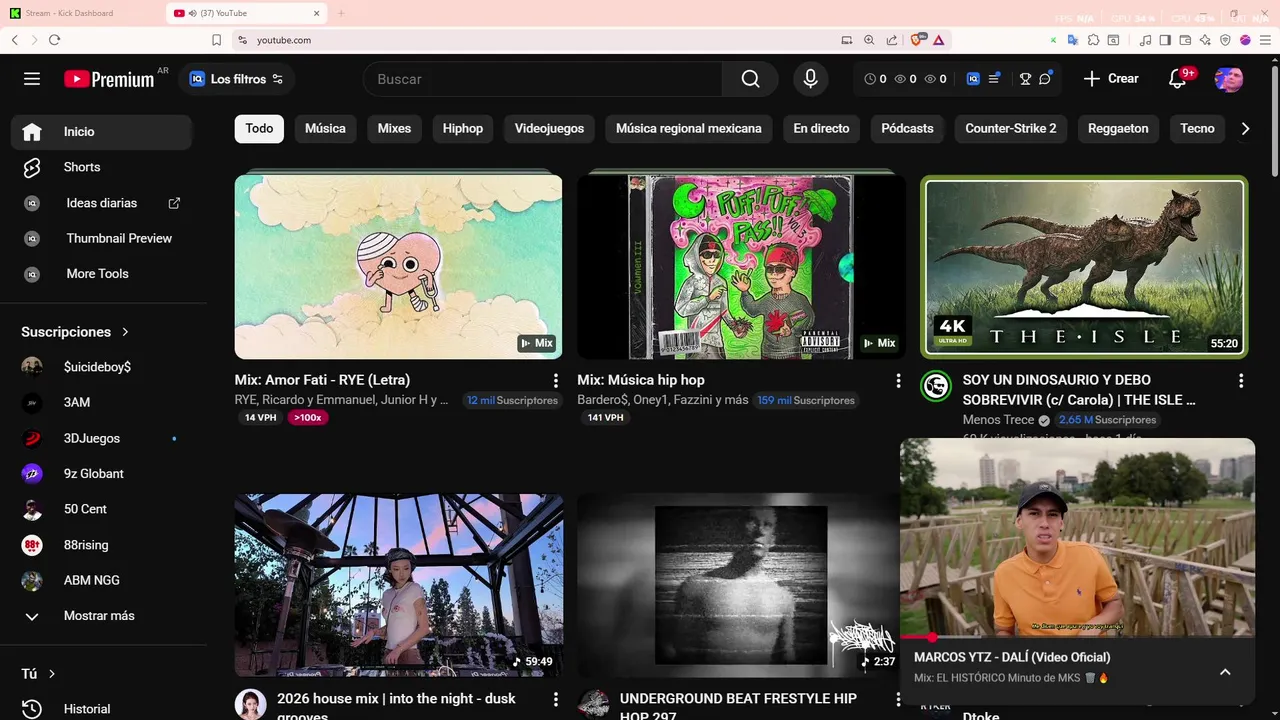Reload the page

[x=54, y=40]
